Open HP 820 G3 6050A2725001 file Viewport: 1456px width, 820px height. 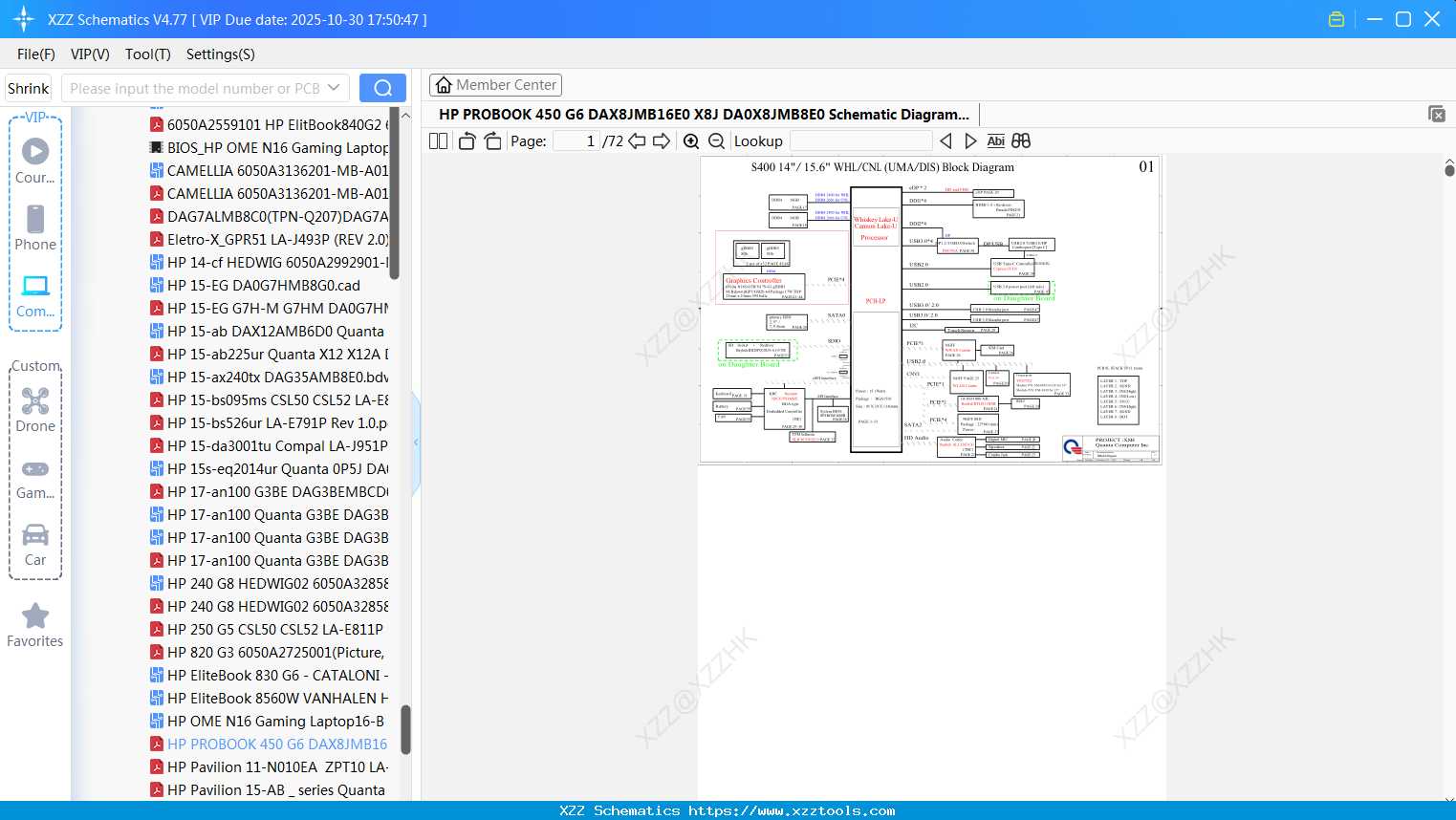coord(268,652)
